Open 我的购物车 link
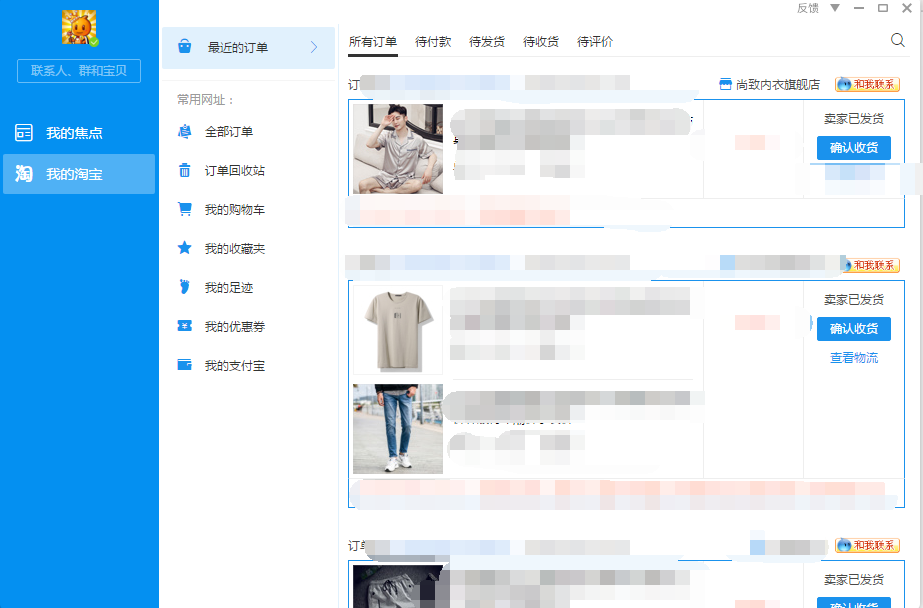 tap(234, 210)
